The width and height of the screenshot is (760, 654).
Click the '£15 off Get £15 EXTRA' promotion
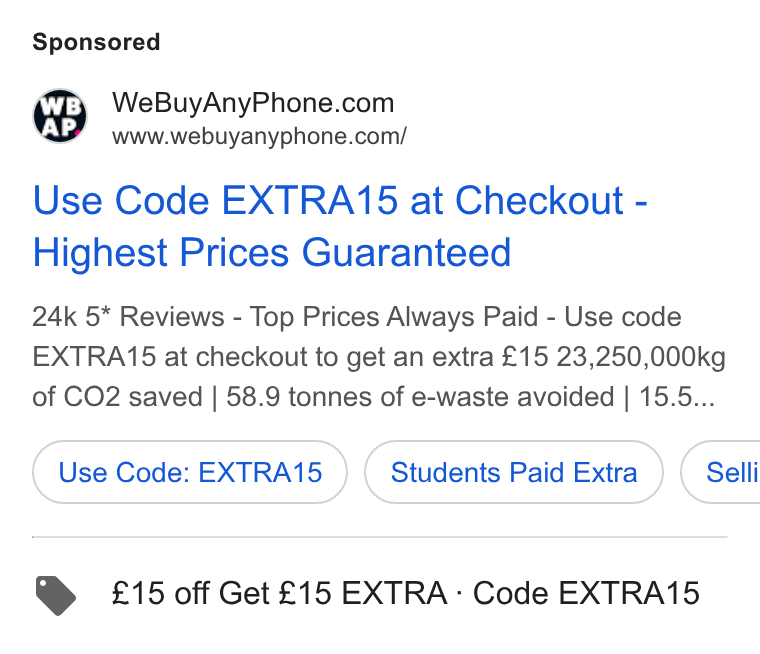click(x=279, y=593)
